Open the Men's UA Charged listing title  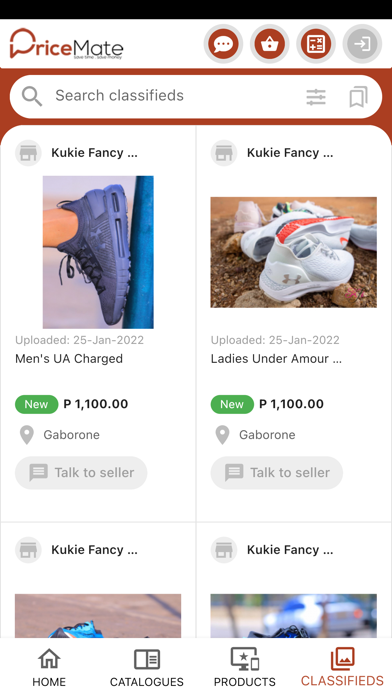tap(69, 359)
